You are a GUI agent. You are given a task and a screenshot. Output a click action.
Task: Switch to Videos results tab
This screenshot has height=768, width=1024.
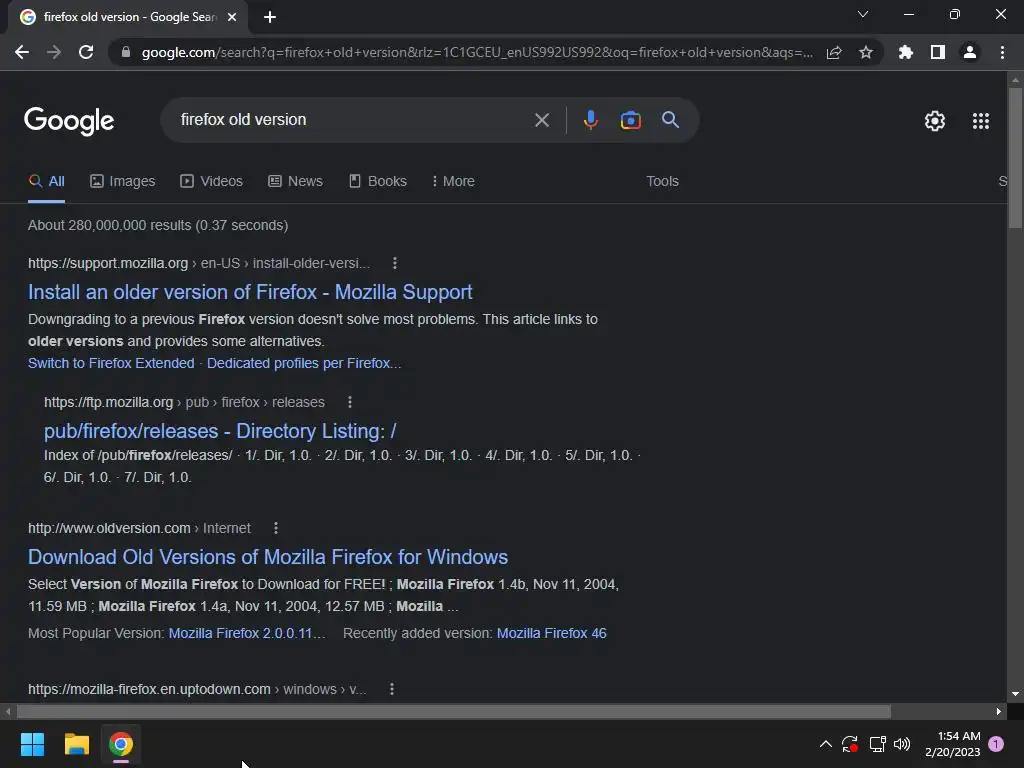(212, 182)
